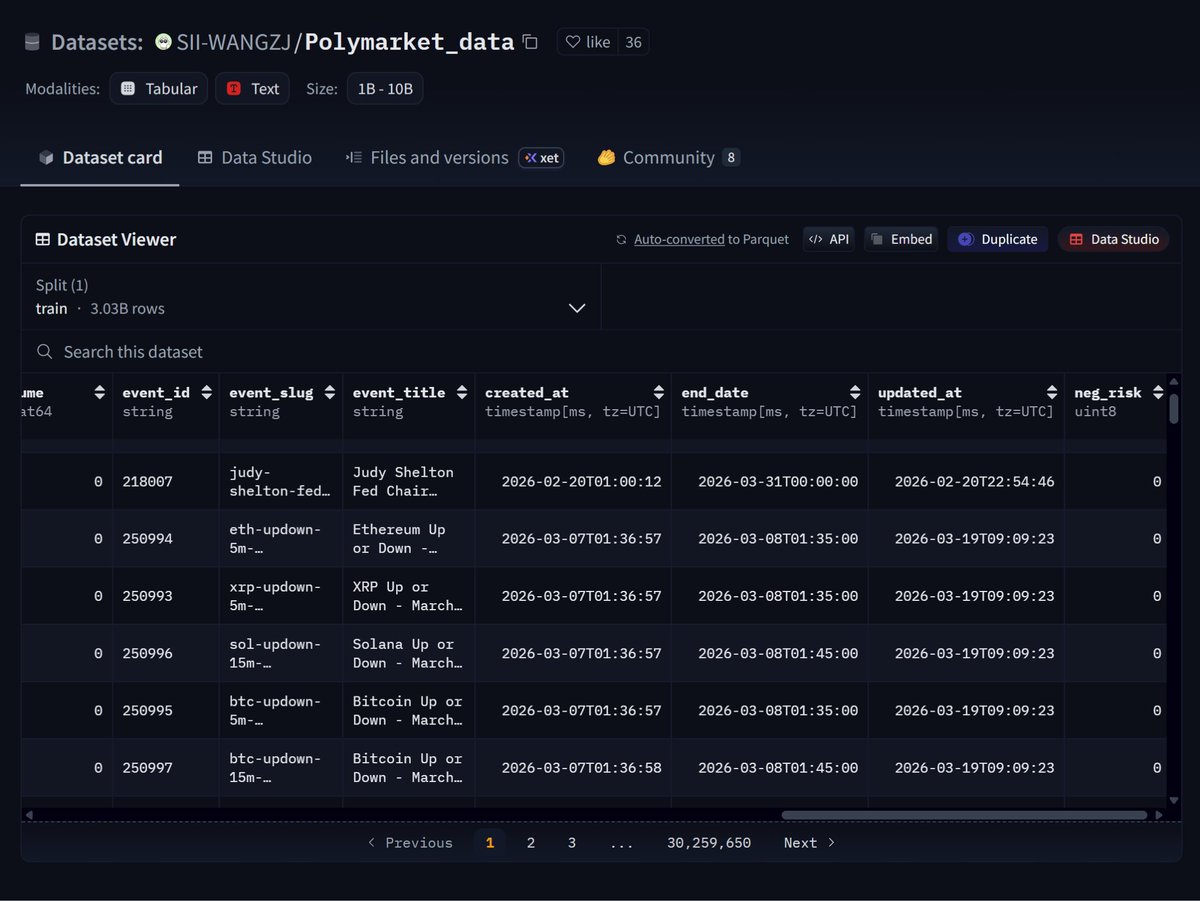The height and width of the screenshot is (901, 1200).
Task: Sort by event_title column
Action: (462, 392)
